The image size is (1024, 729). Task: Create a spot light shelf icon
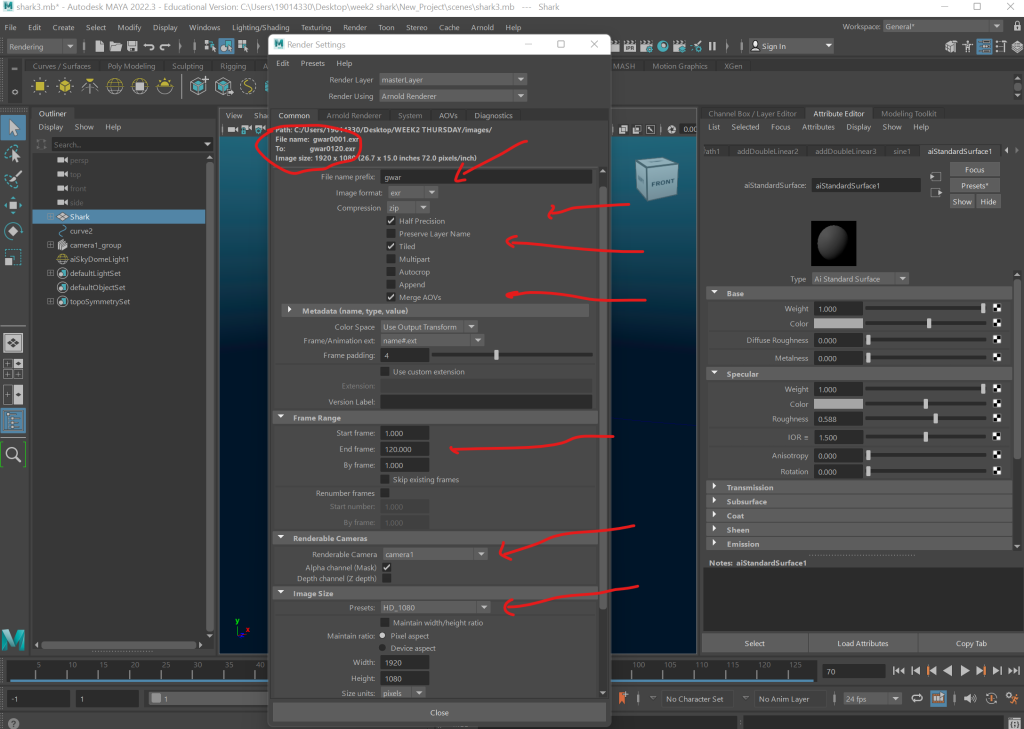tap(89, 86)
